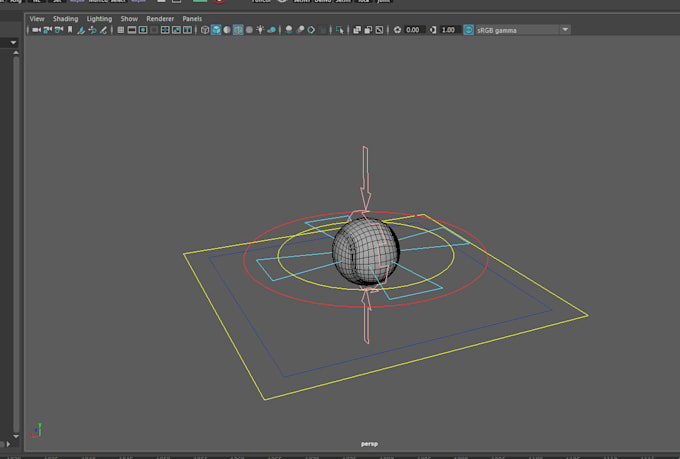This screenshot has height=459, width=680.
Task: Click the Image Plane icon
Action: 81,30
